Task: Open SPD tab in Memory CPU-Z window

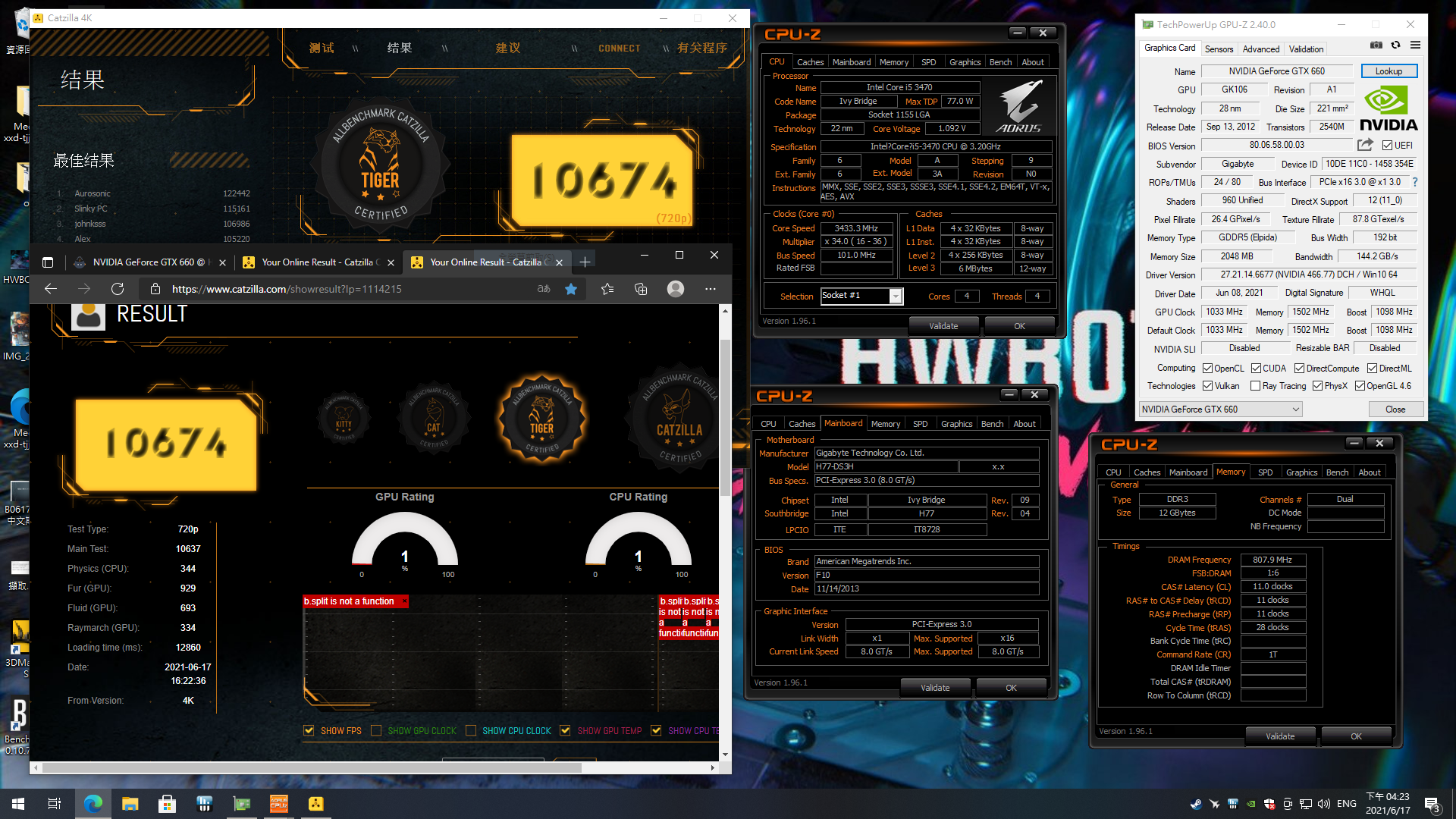Action: tap(1265, 472)
